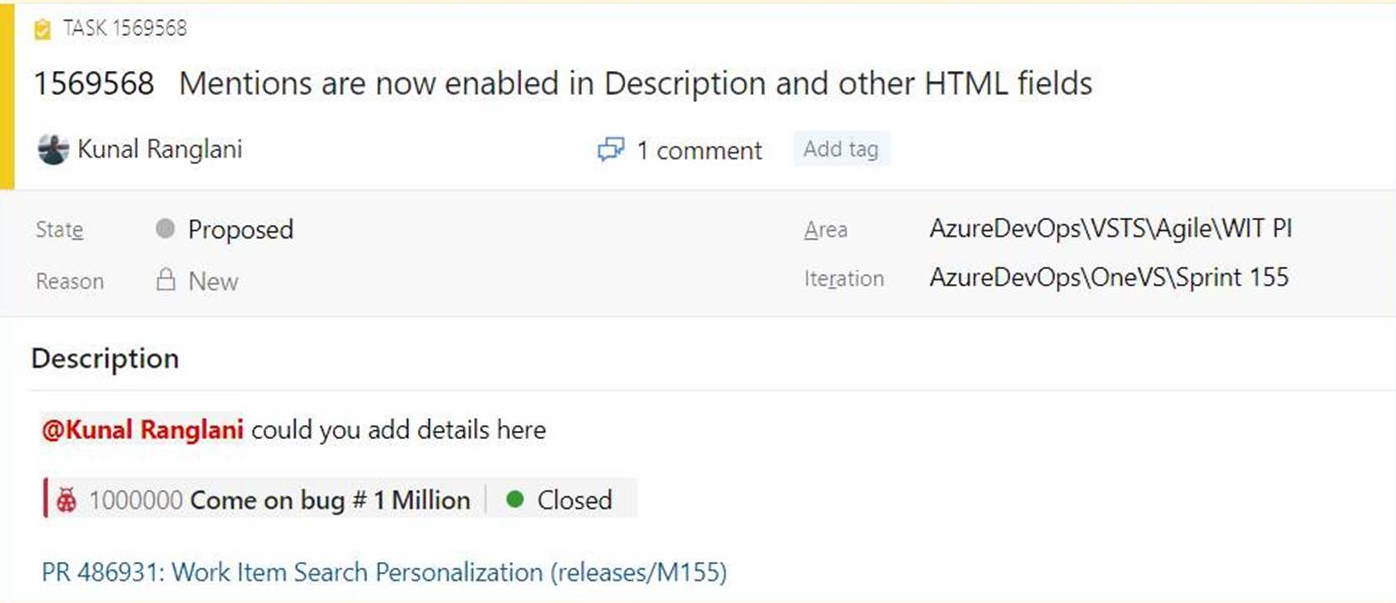Click the red ladybug bug icon
Screen dimensions: 1396x603
pyautogui.click(x=65, y=498)
